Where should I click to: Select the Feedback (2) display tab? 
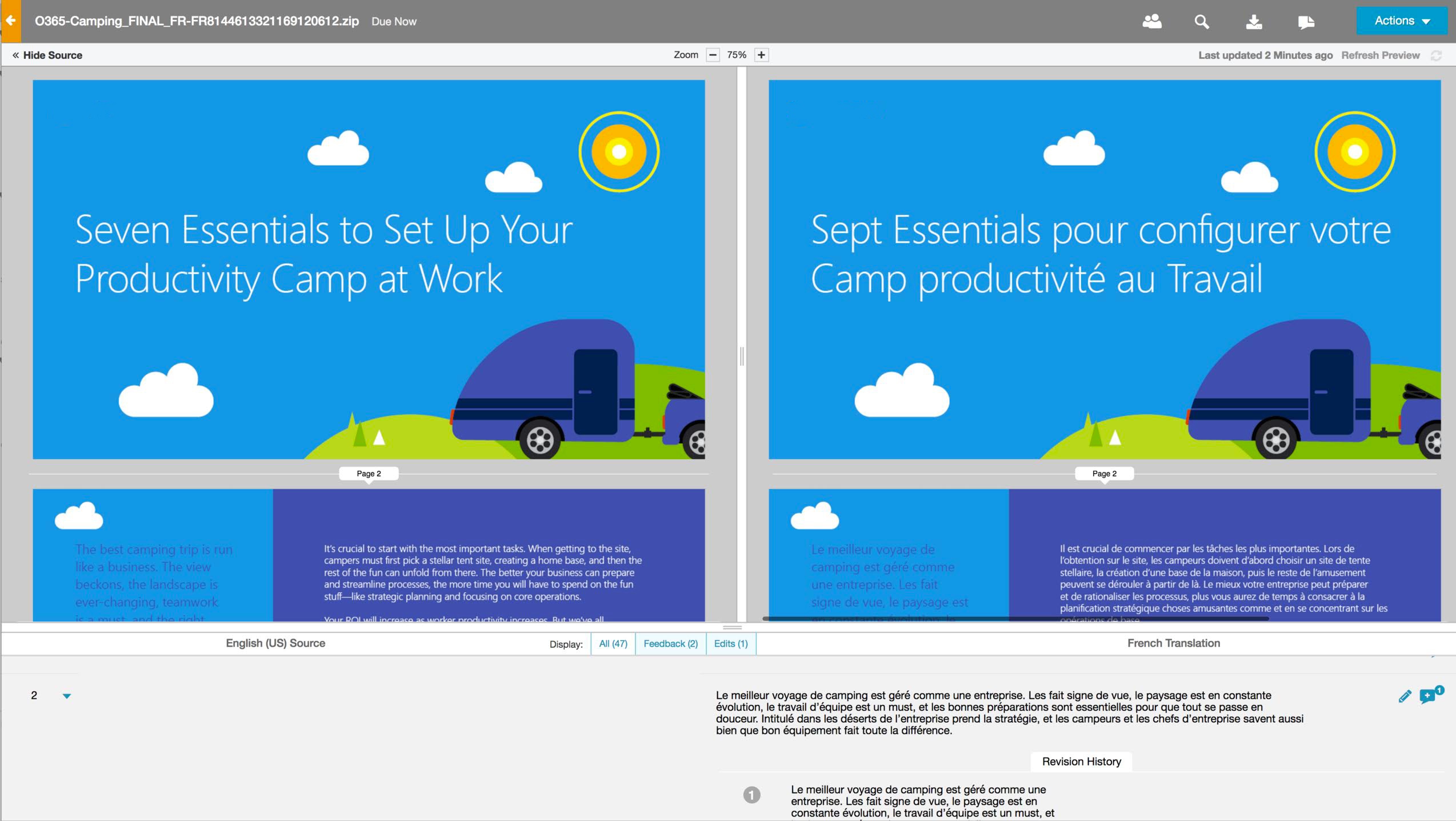tap(670, 643)
